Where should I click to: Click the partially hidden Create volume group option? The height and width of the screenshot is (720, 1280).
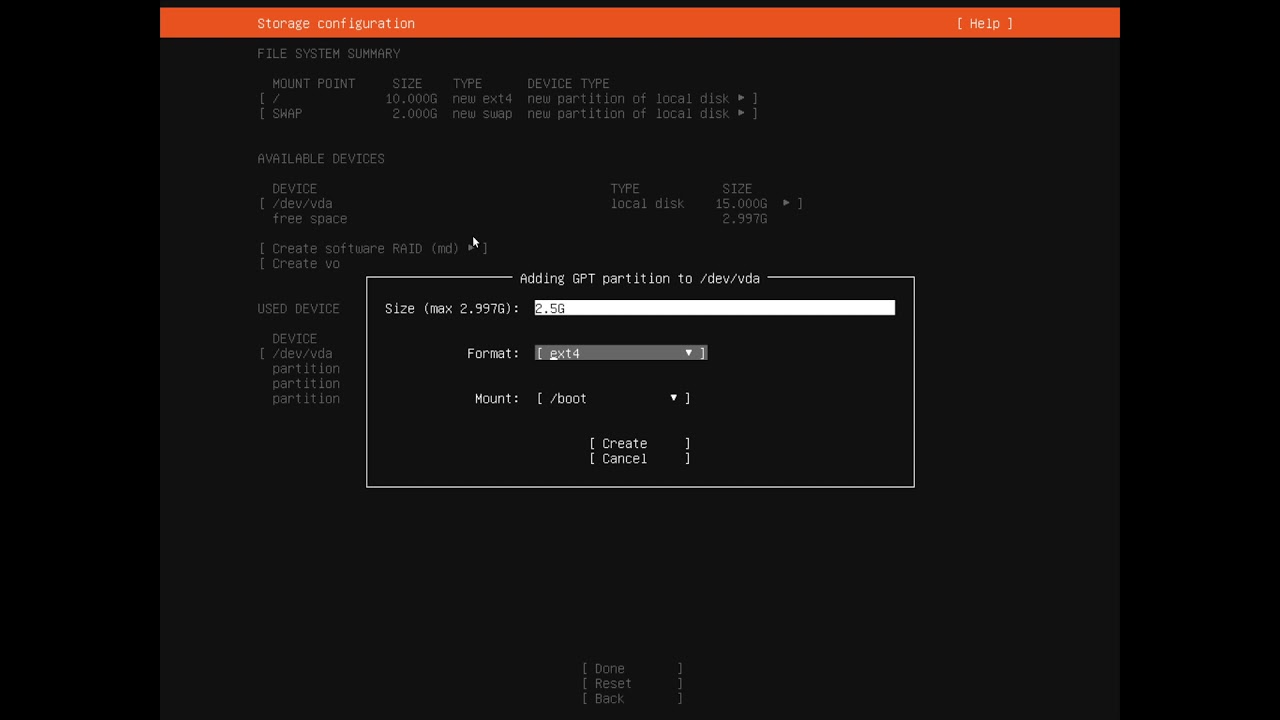(300, 263)
